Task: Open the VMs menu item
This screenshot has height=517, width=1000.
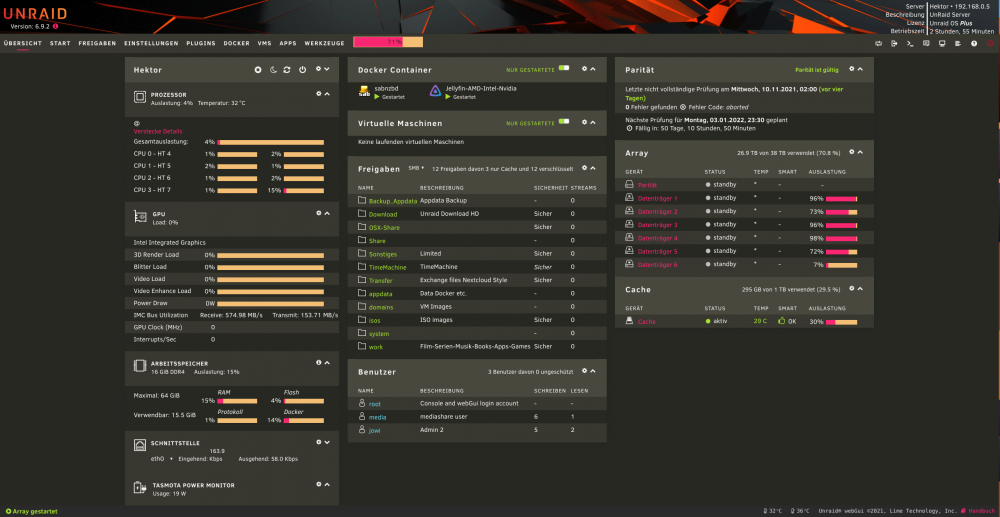Action: pos(265,43)
